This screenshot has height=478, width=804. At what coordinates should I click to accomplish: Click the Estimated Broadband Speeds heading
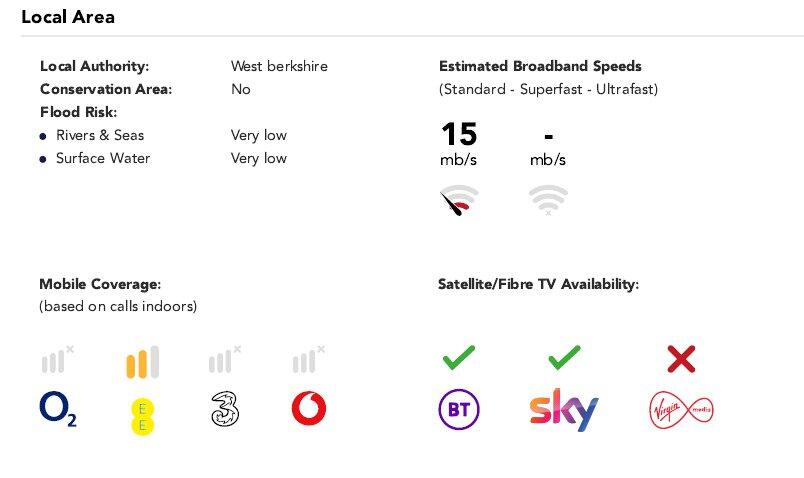click(x=541, y=66)
